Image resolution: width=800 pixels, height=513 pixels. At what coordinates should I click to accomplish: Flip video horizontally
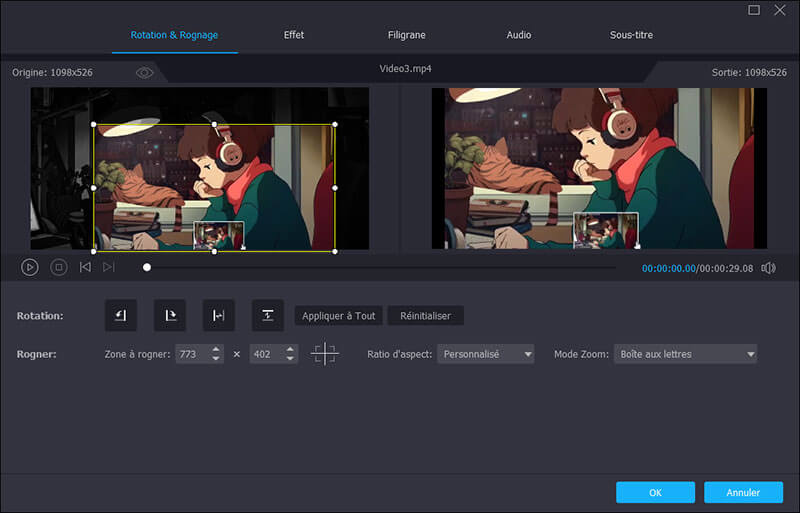(219, 315)
